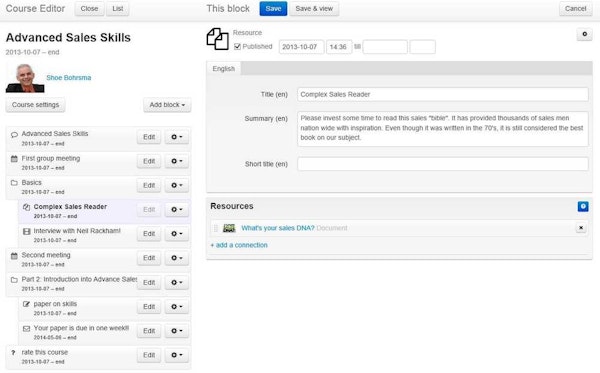Click the blue Save button

273,8
